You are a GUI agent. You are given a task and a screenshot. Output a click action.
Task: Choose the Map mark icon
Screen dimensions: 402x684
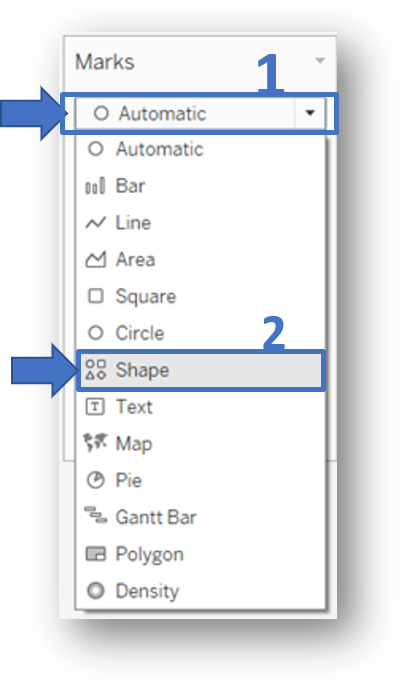click(x=95, y=443)
